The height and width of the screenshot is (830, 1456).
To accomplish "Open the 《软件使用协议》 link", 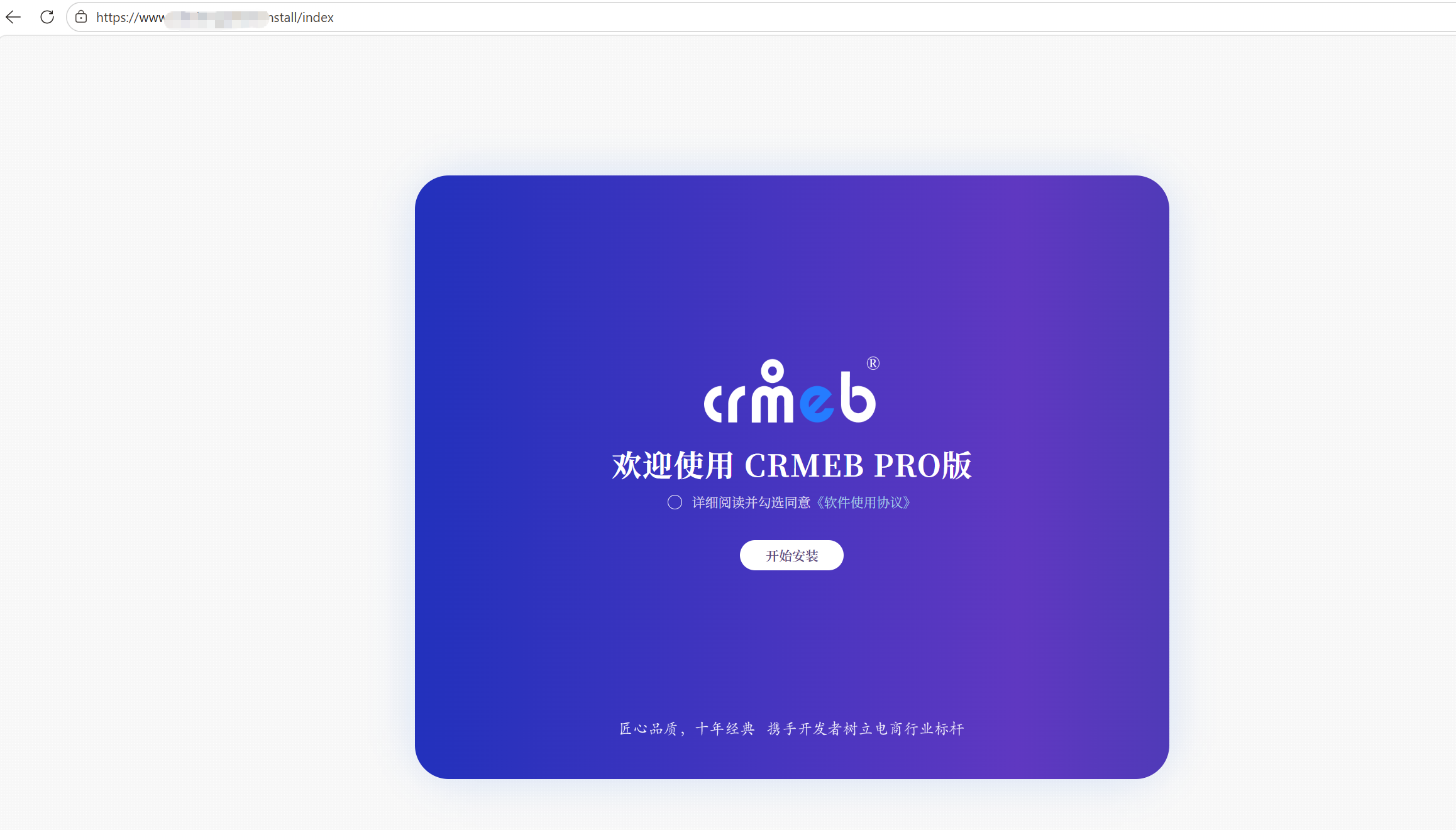I will click(x=863, y=502).
